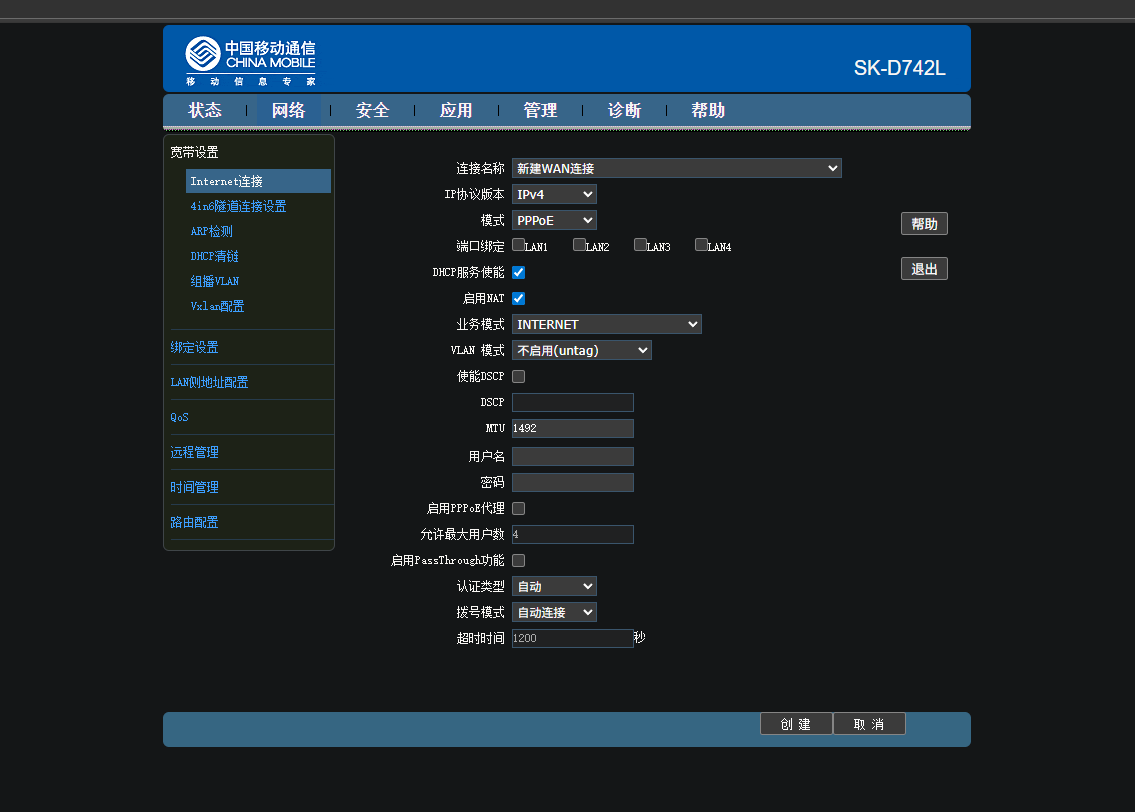
Task: Expand the VLAN 模式 dropdown
Action: pos(582,350)
